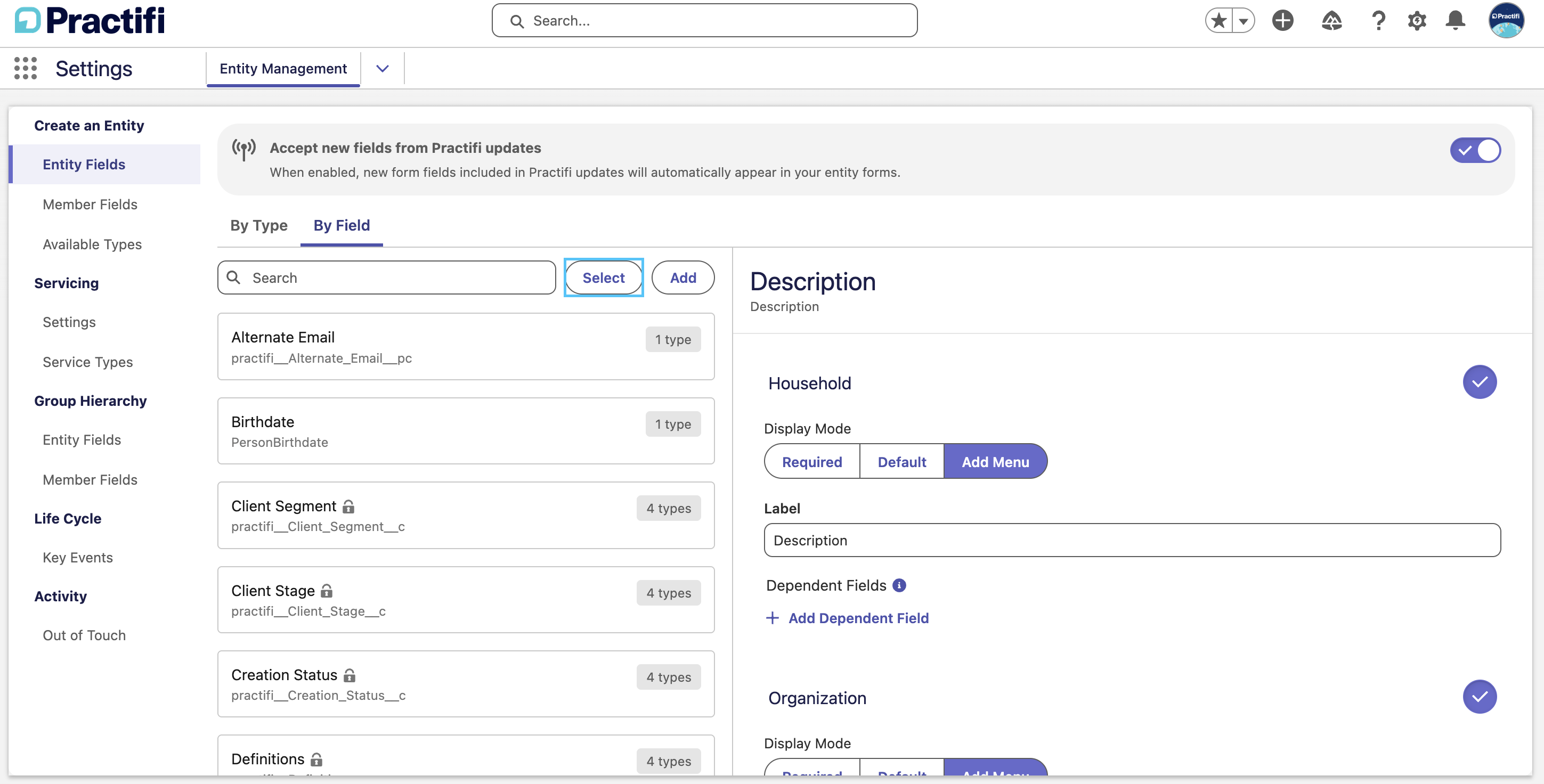Image resolution: width=1544 pixels, height=784 pixels.
Task: Click the Add Dependent Field link
Action: [858, 618]
